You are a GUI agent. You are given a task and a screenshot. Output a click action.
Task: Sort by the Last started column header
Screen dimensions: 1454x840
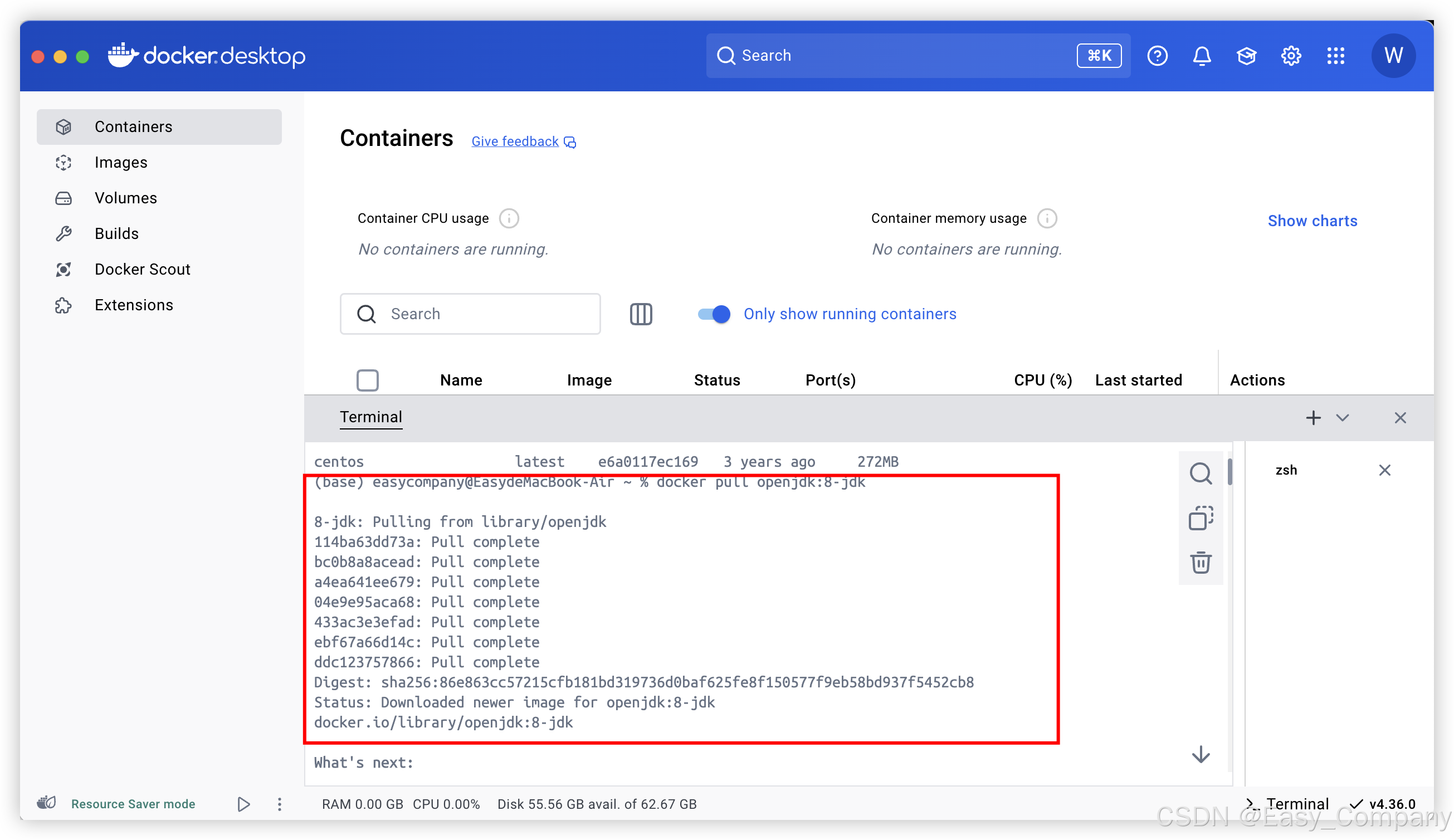click(1138, 380)
